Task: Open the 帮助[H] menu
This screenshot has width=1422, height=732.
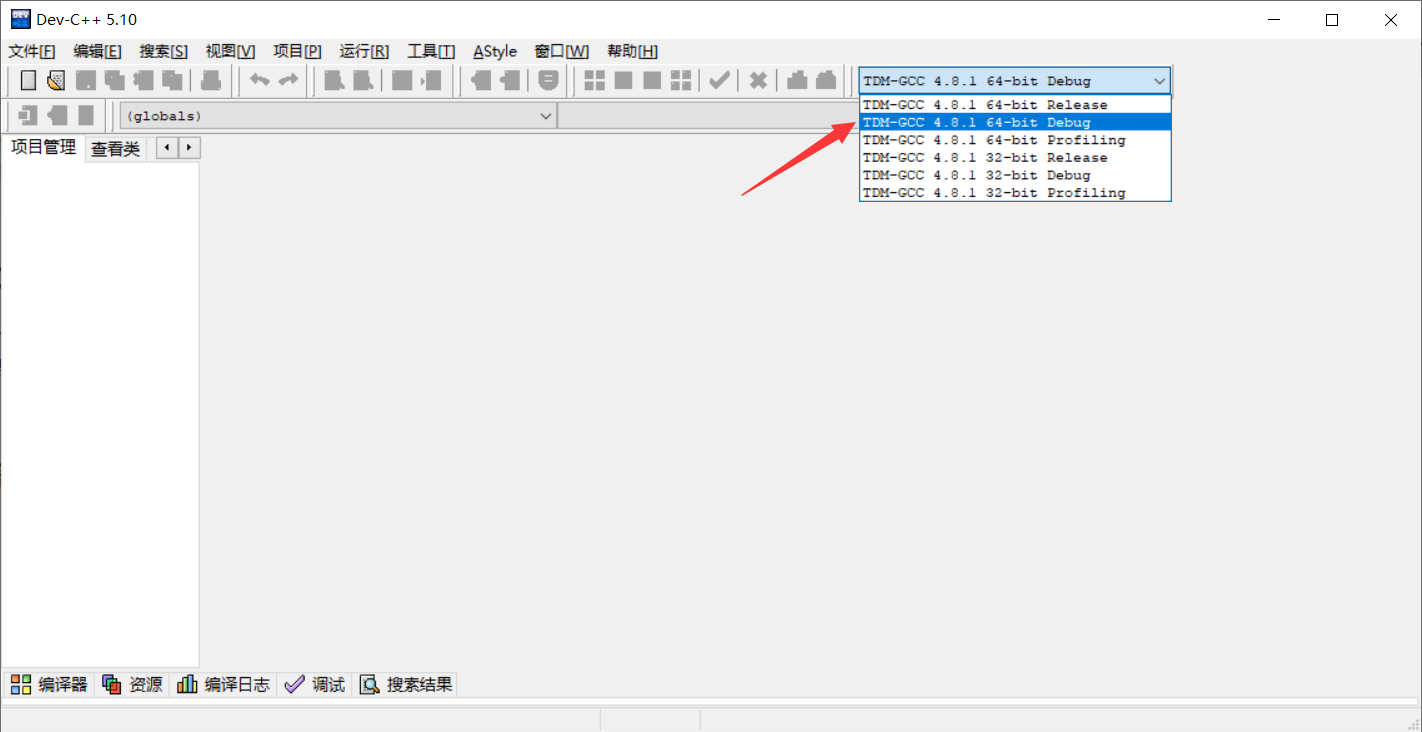Action: point(632,51)
